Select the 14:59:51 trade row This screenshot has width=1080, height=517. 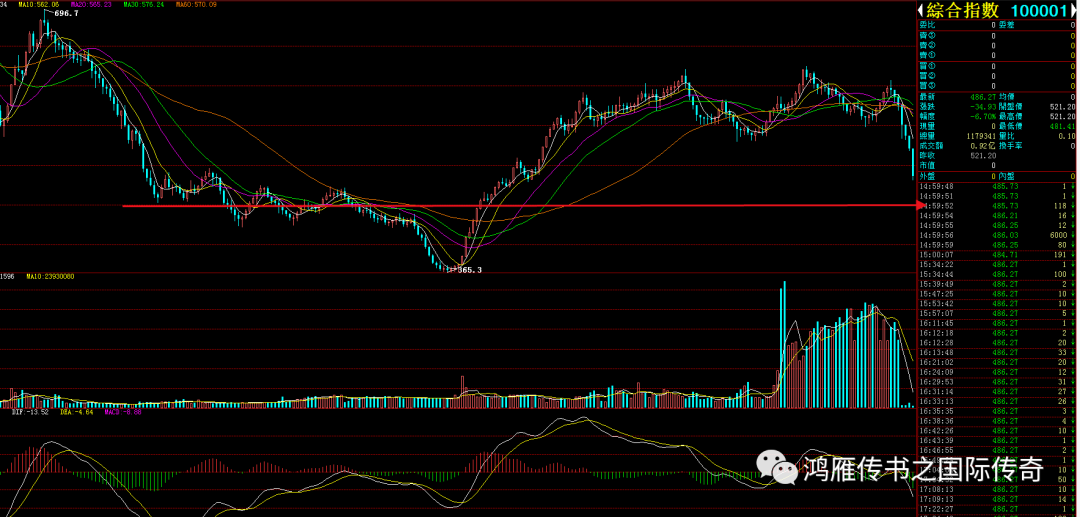point(997,196)
